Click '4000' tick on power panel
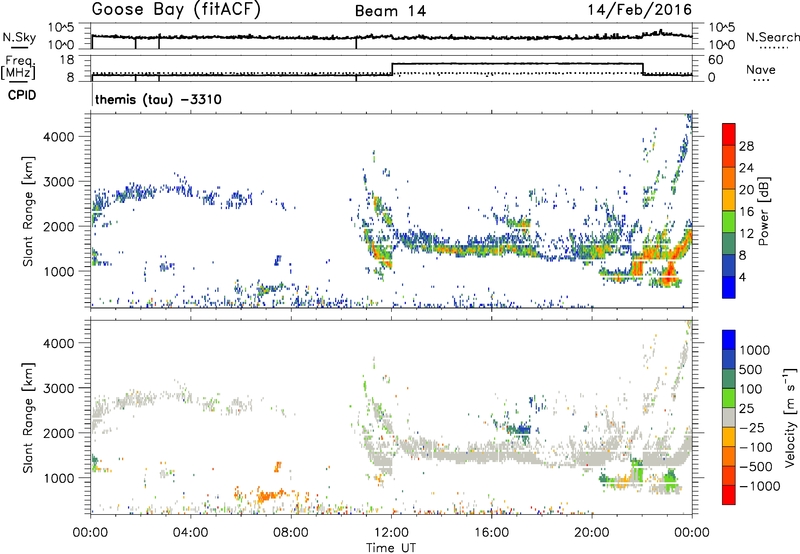This screenshot has width=800, height=554. (x=59, y=137)
